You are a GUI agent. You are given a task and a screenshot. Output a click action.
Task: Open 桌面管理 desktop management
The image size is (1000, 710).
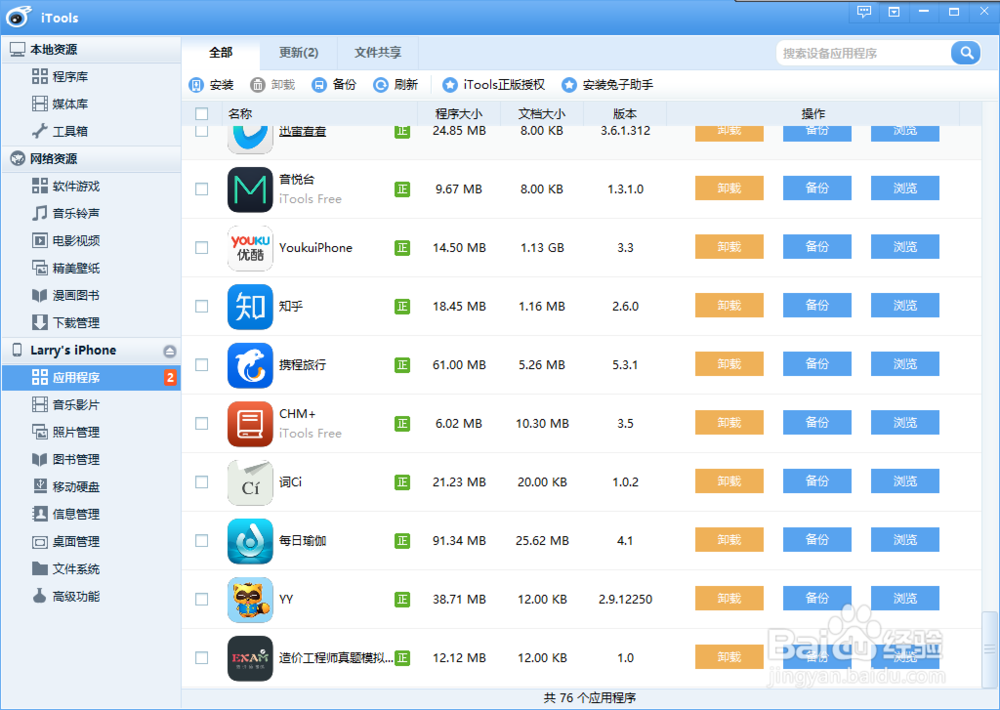pos(66,542)
